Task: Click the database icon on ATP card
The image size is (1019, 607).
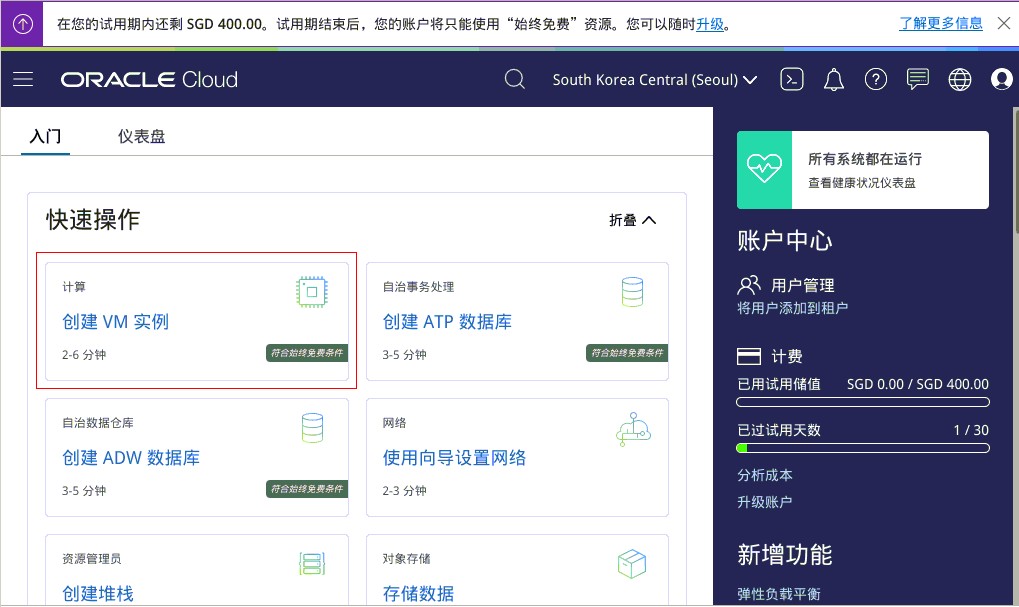Action: (x=632, y=291)
